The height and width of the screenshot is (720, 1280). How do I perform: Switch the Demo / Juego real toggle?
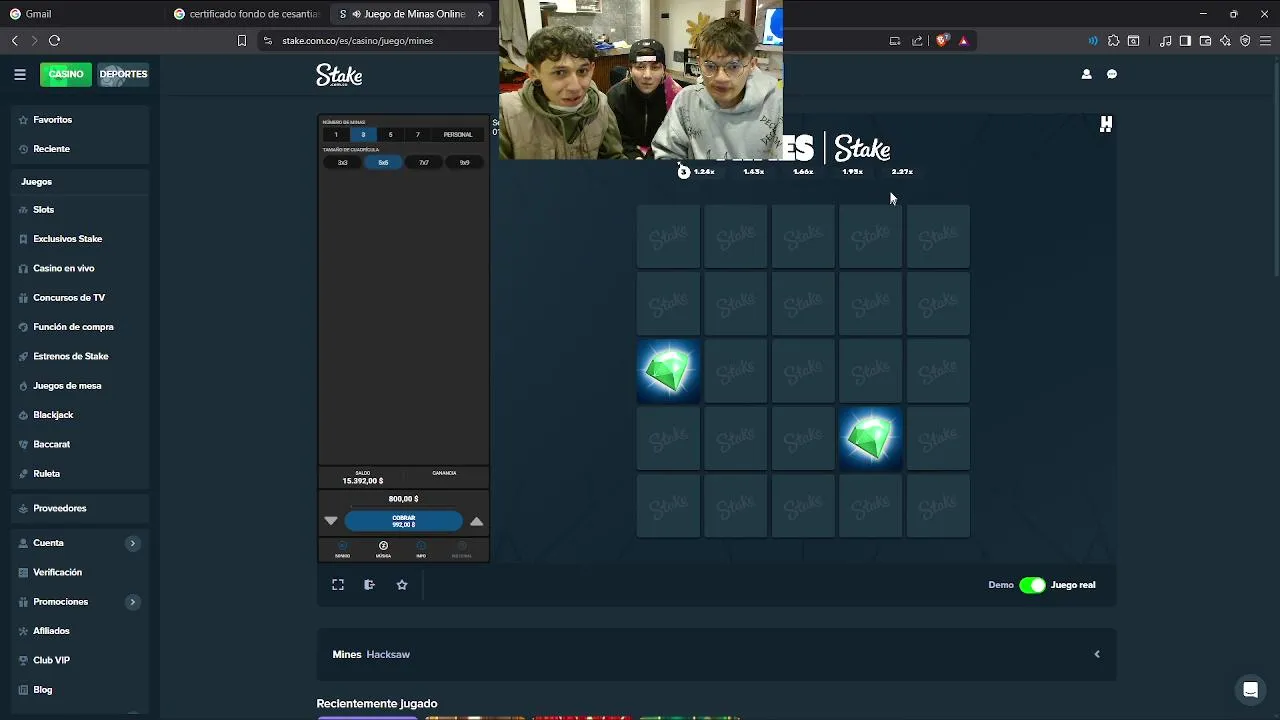pyautogui.click(x=1032, y=585)
